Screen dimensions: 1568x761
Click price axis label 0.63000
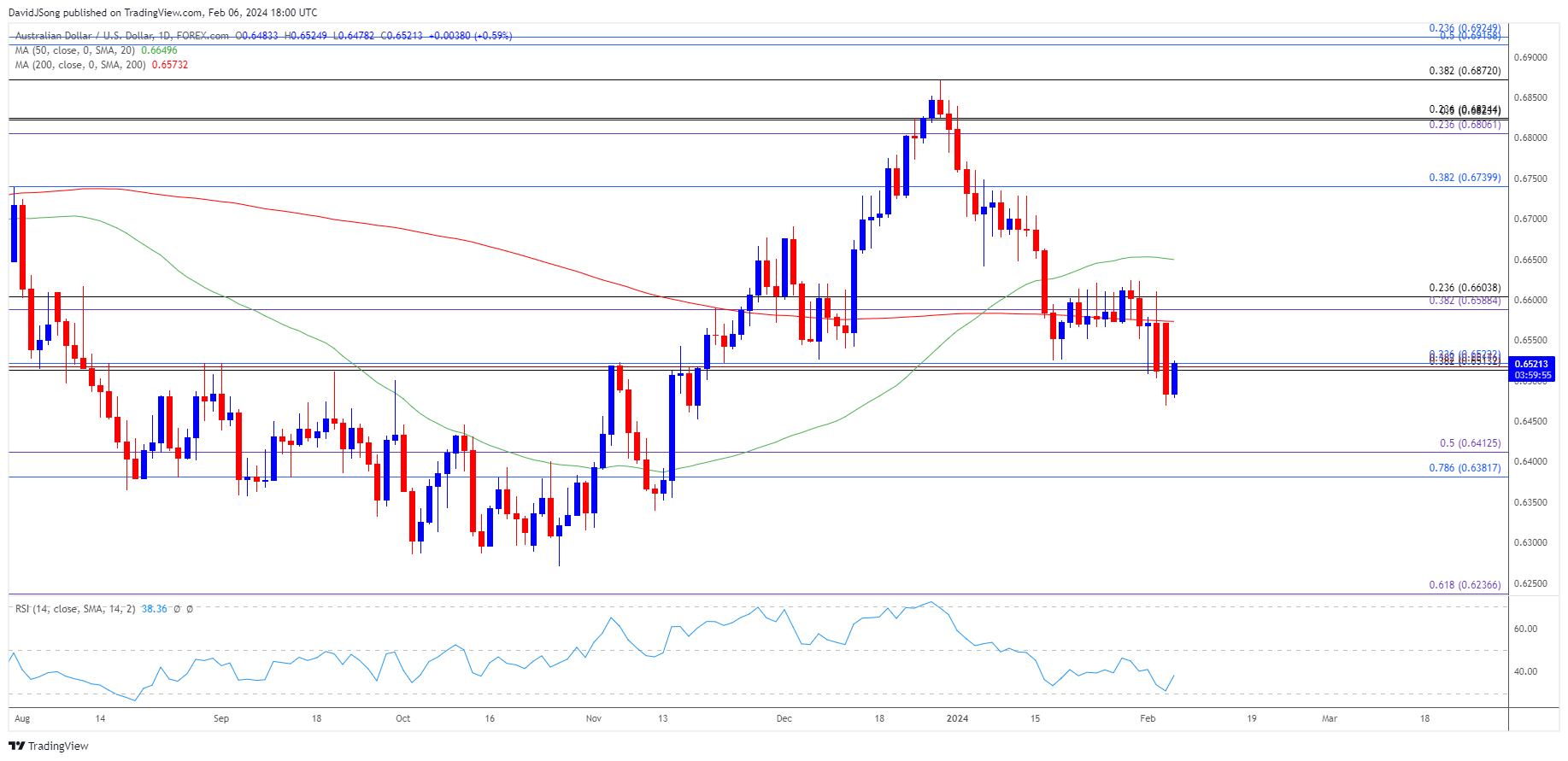[1530, 542]
